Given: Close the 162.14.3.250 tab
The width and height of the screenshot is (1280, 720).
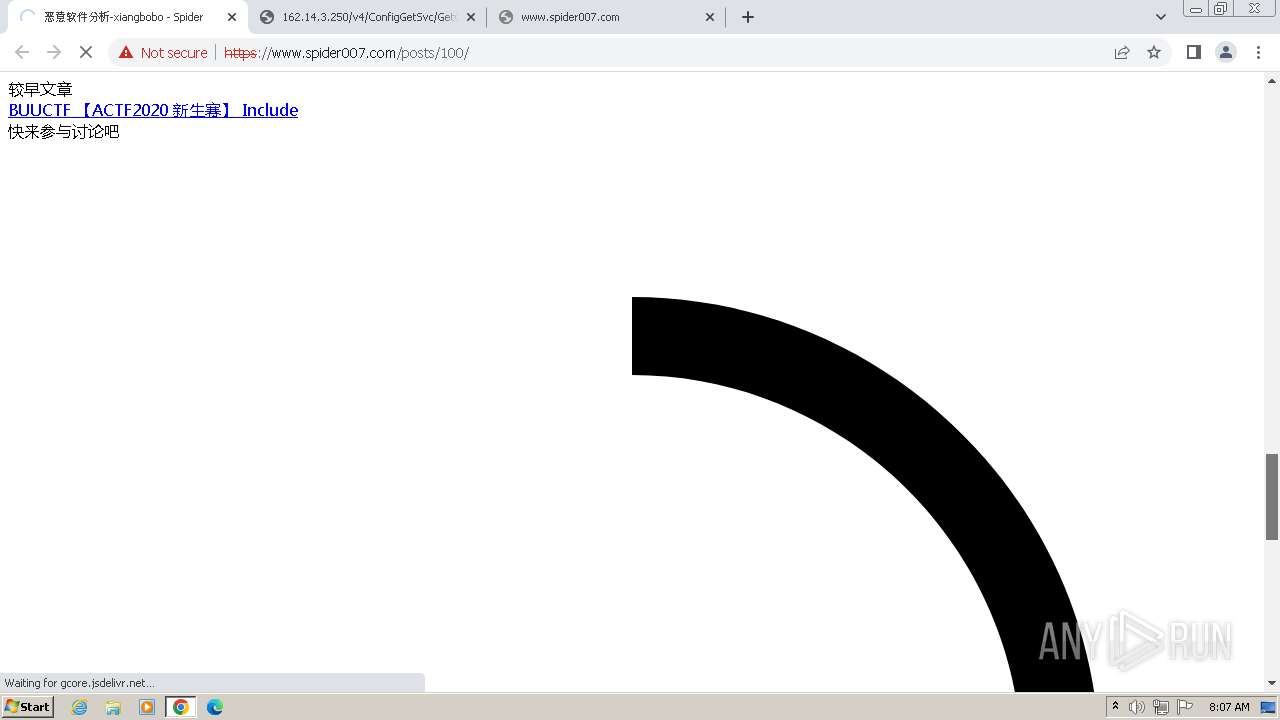Looking at the screenshot, I should coord(471,17).
